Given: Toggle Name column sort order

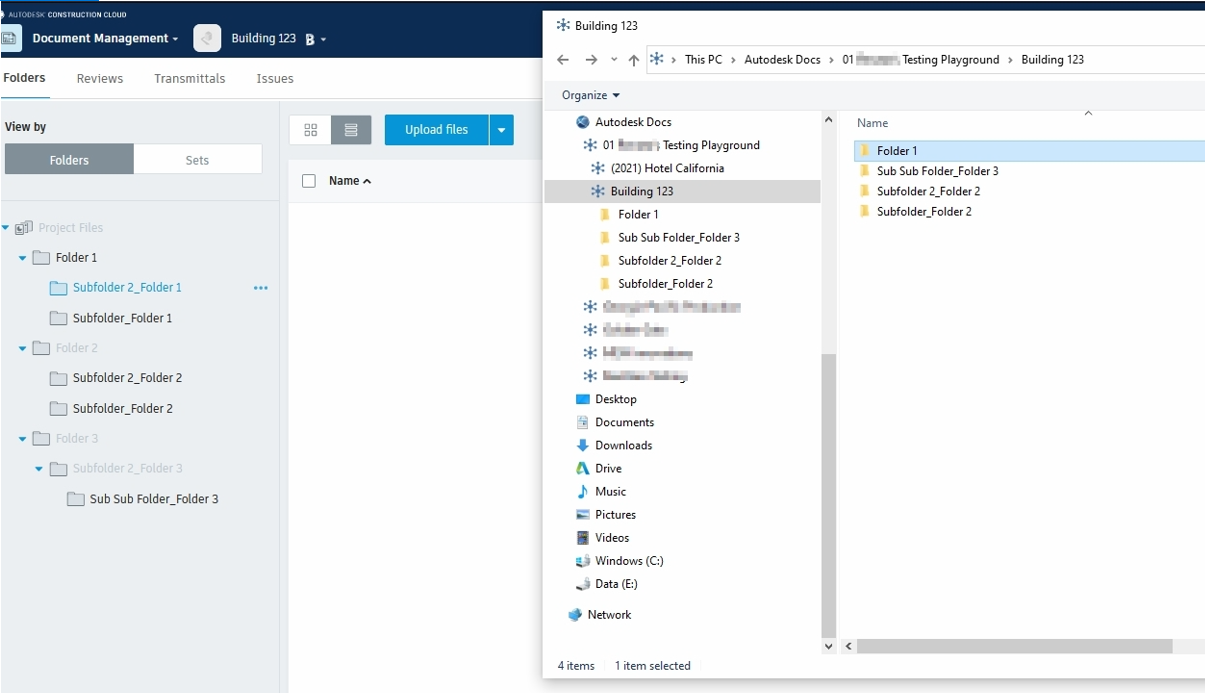Looking at the screenshot, I should pos(346,180).
